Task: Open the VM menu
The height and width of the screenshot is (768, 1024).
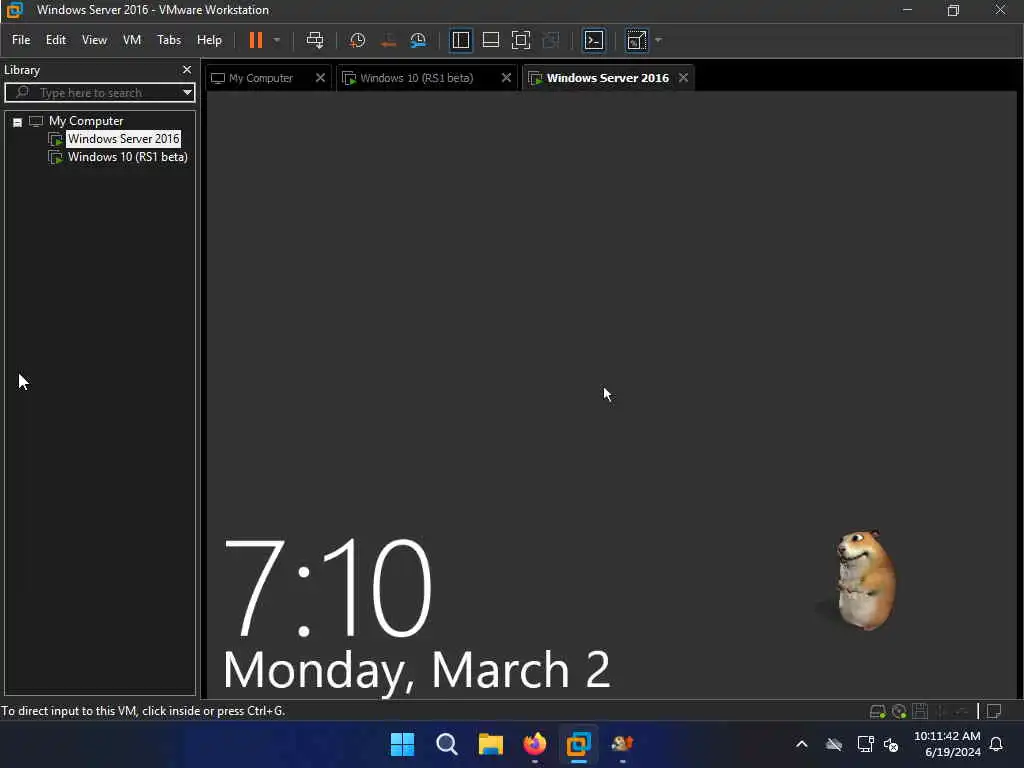Action: coord(132,40)
